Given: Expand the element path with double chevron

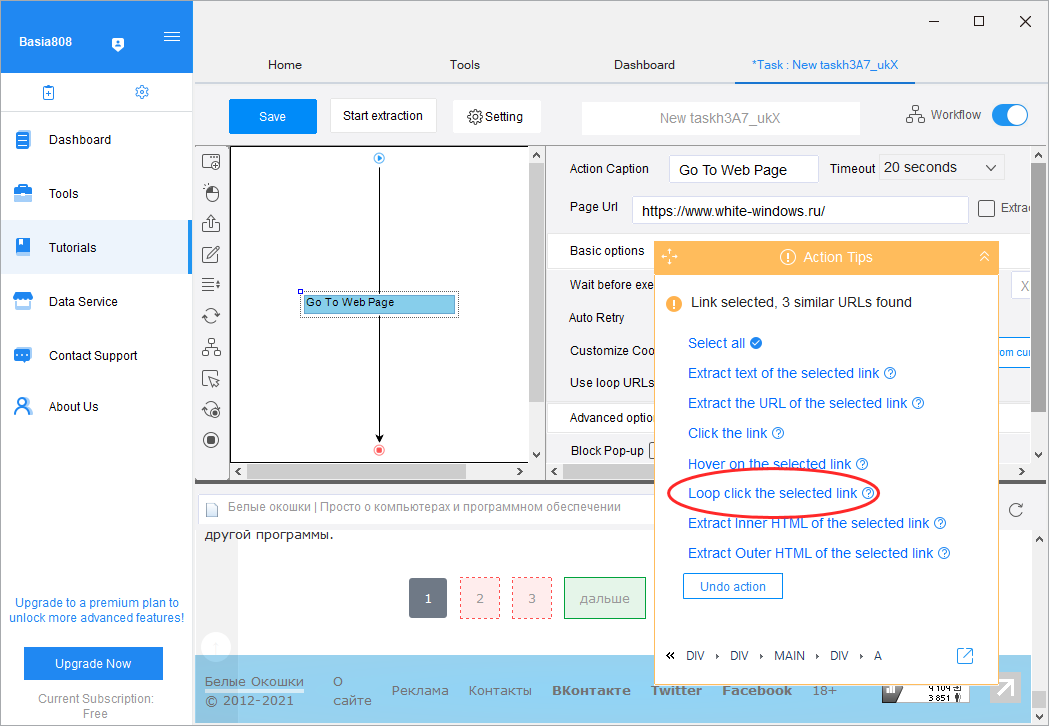Looking at the screenshot, I should pyautogui.click(x=670, y=656).
